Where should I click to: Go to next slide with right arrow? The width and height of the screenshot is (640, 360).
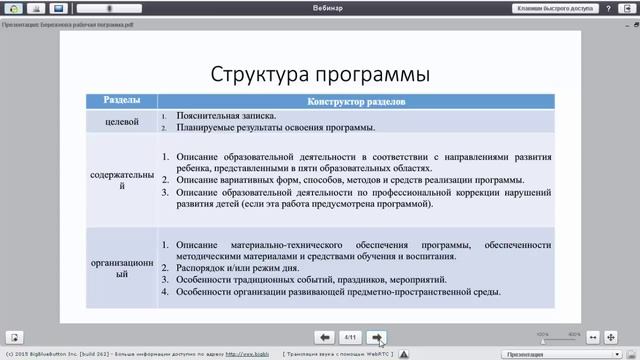(376, 337)
